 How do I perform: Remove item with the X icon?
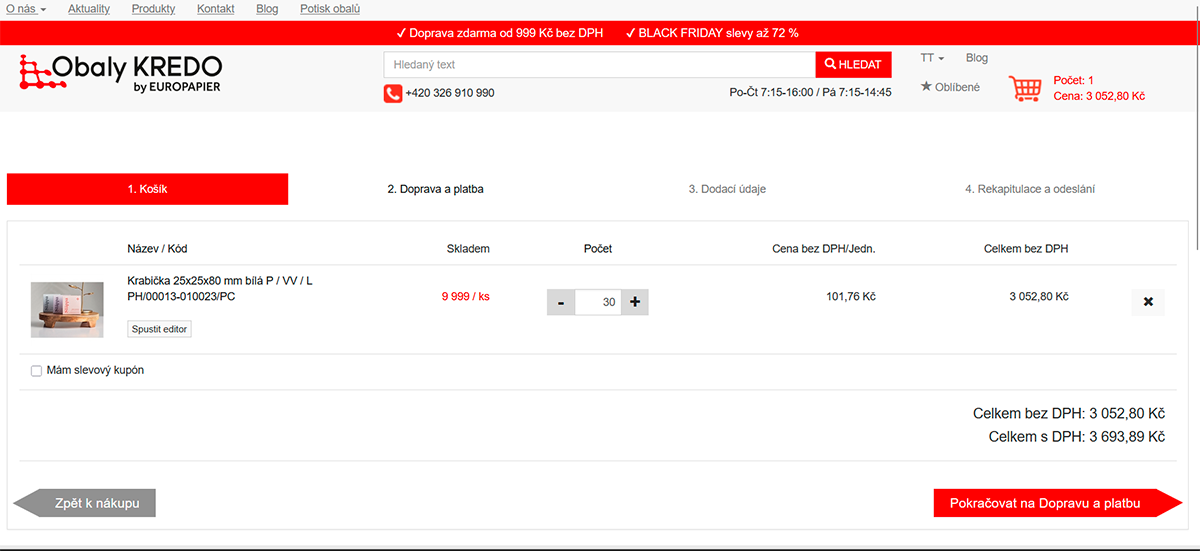[1147, 302]
